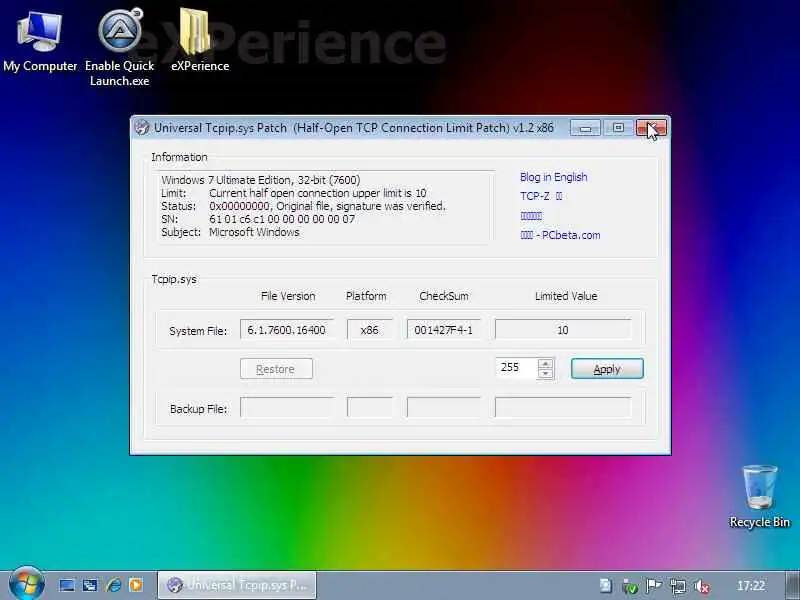Click the text 'Windows 7 Ultimate Edition, 32-bit (7600)'

point(261,180)
